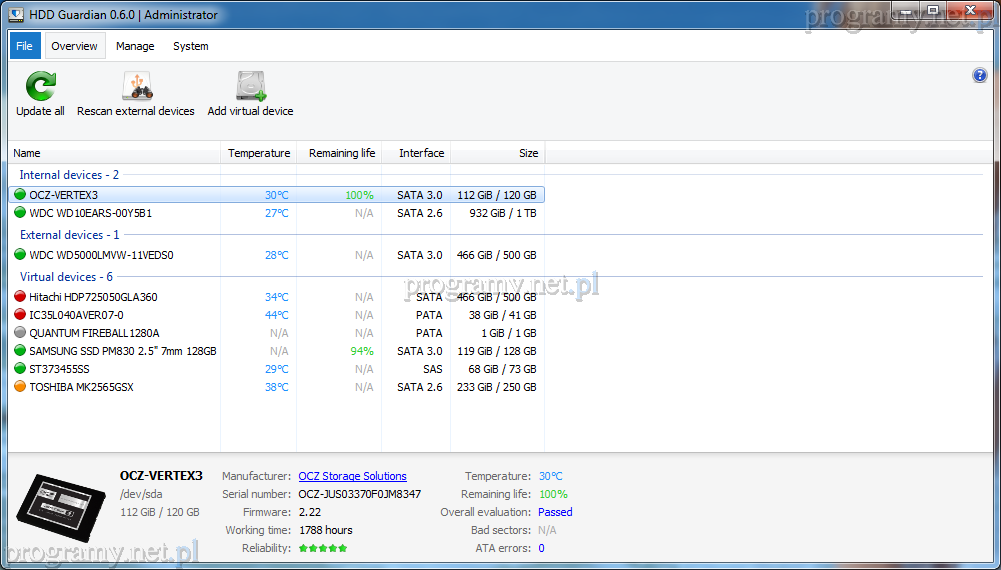Select the SAMSUNG SSD PM830 drive row
The height and width of the screenshot is (570, 1001).
(x=122, y=351)
